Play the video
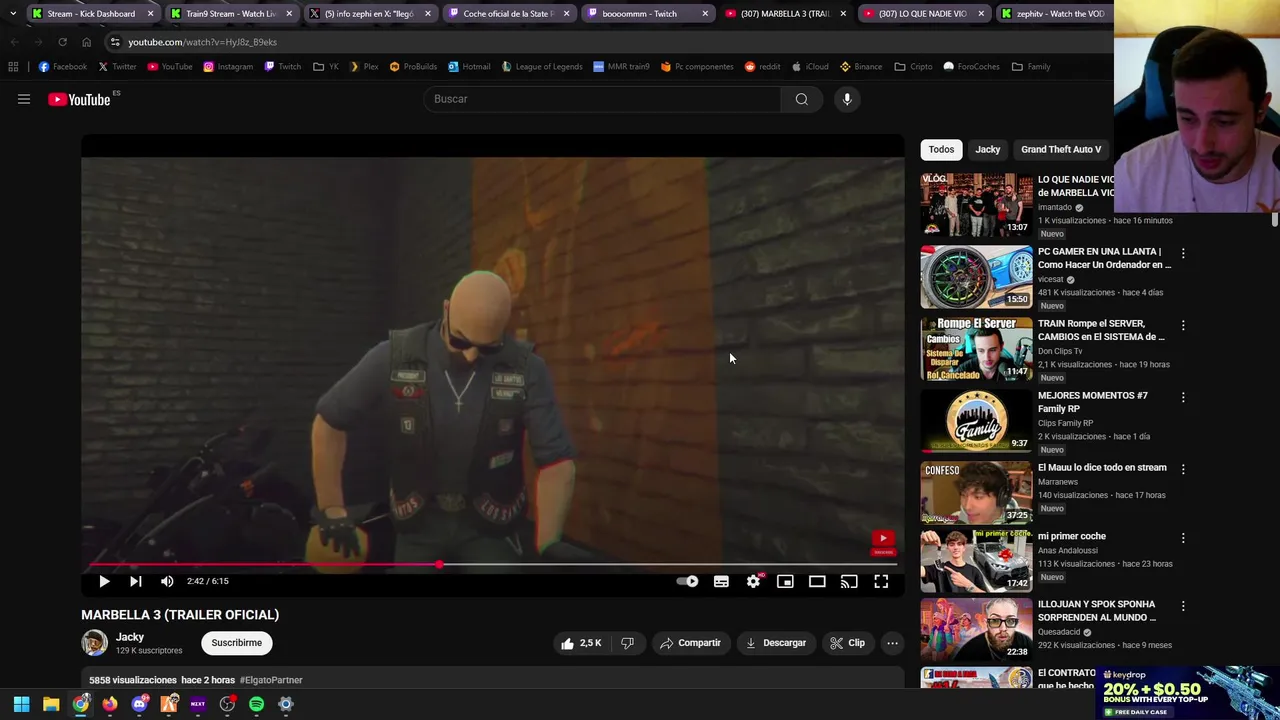Screen dimensions: 1280x720 click(x=104, y=581)
